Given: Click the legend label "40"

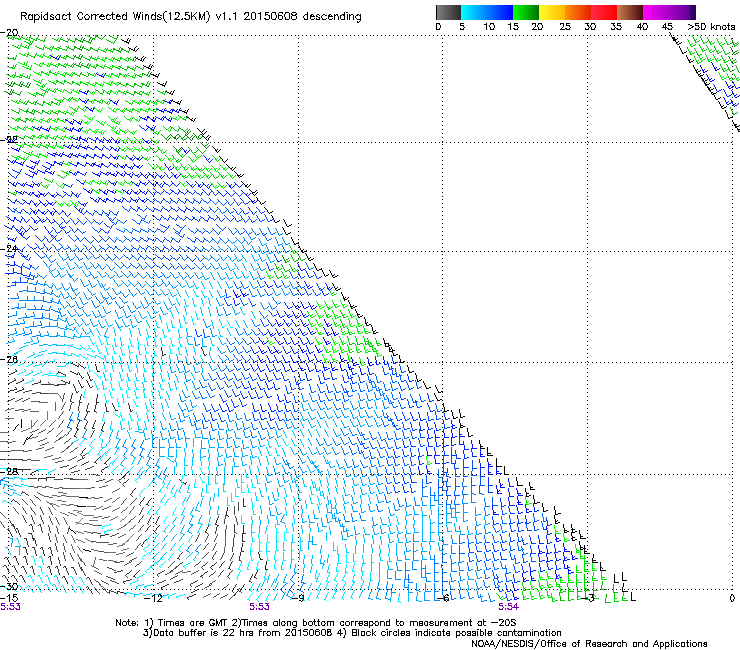Looking at the screenshot, I should click(x=642, y=27).
